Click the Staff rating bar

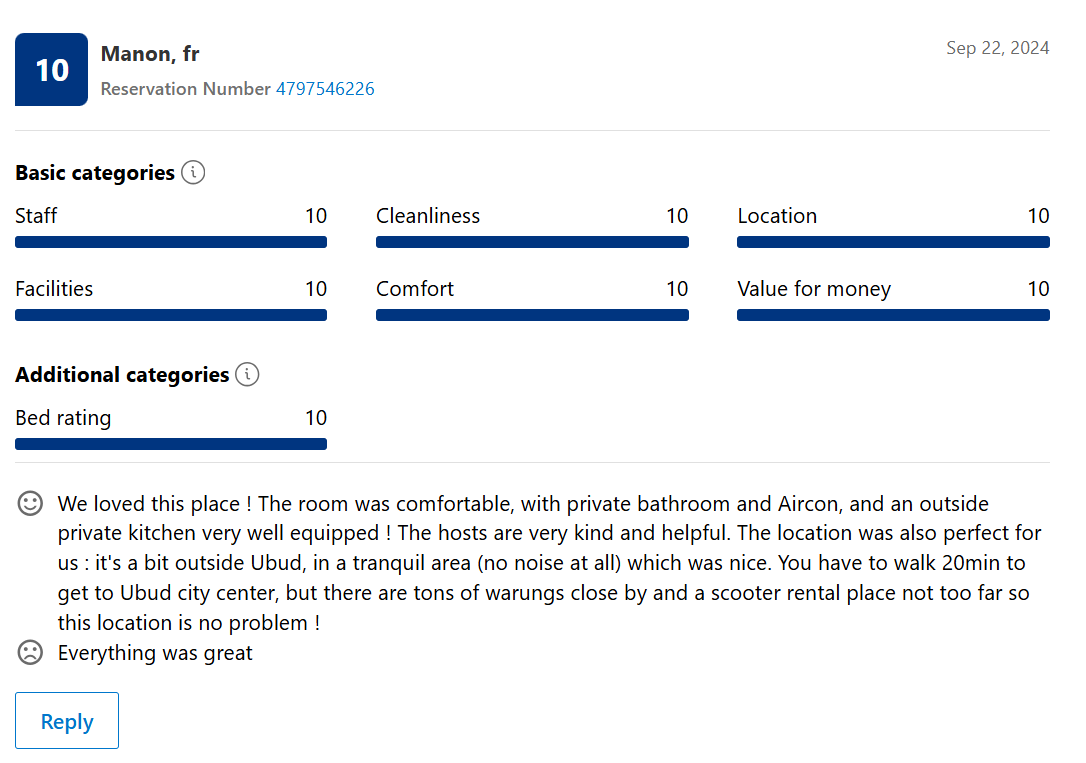tap(171, 242)
